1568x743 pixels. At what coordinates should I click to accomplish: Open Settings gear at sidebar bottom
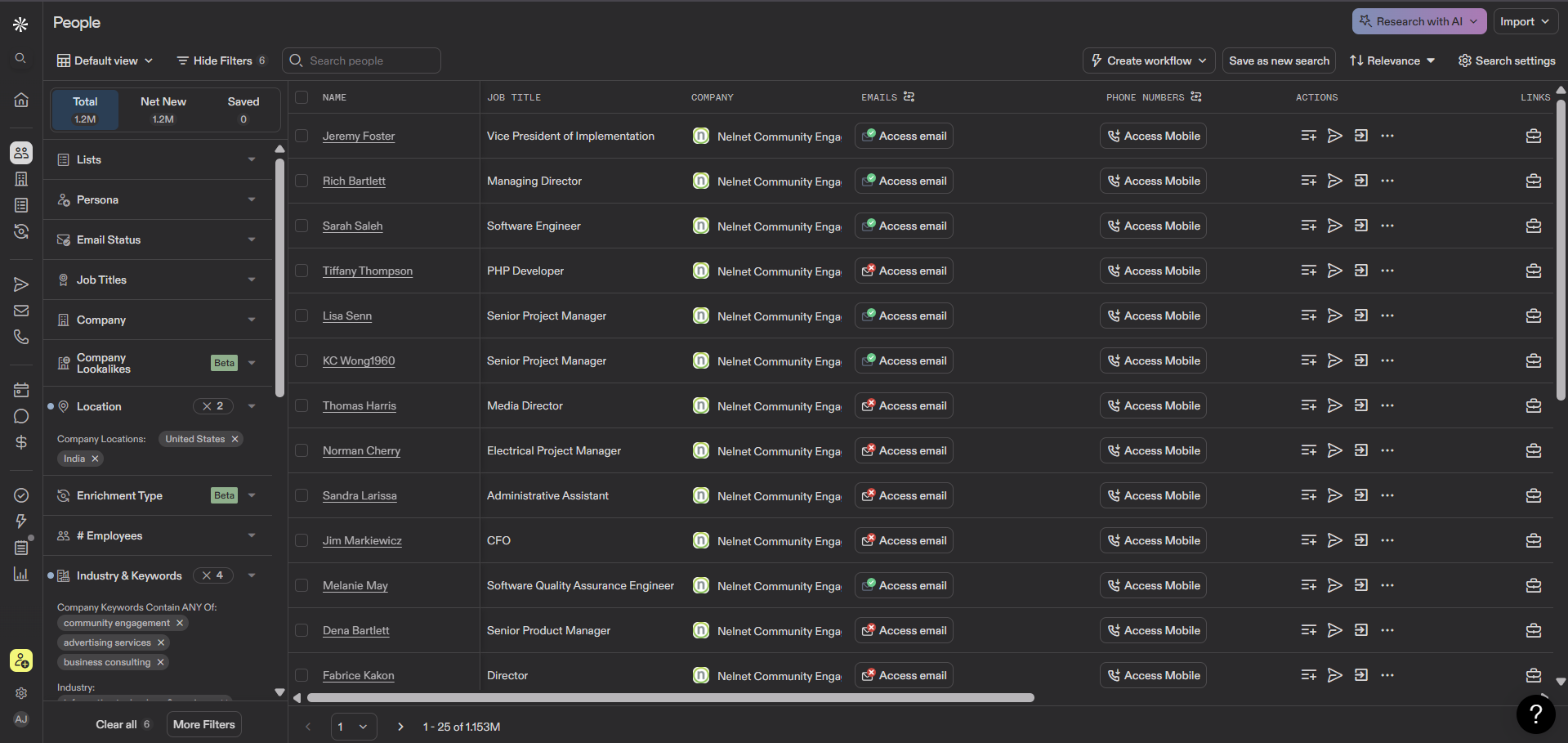click(21, 693)
